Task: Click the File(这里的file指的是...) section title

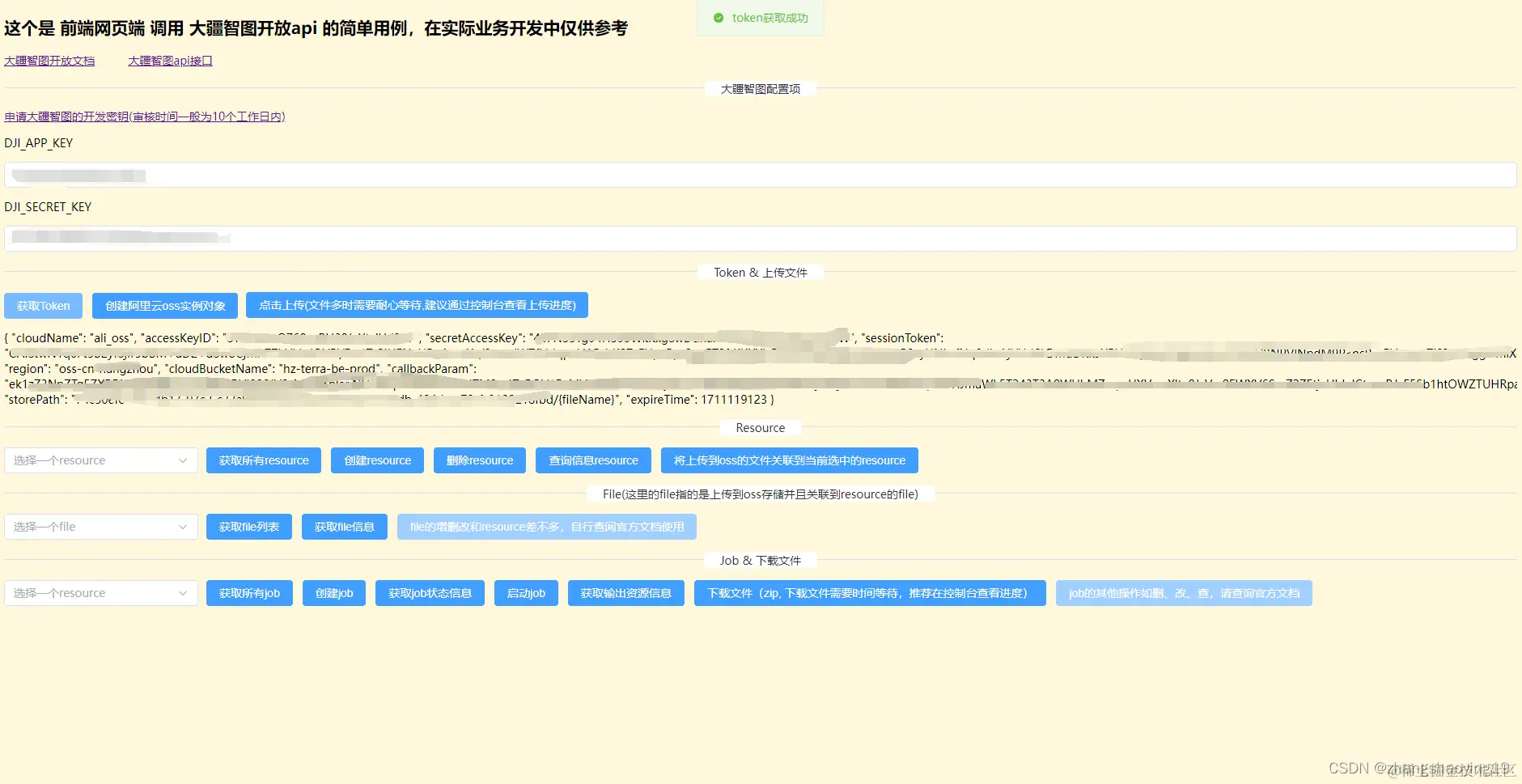Action: coord(761,494)
